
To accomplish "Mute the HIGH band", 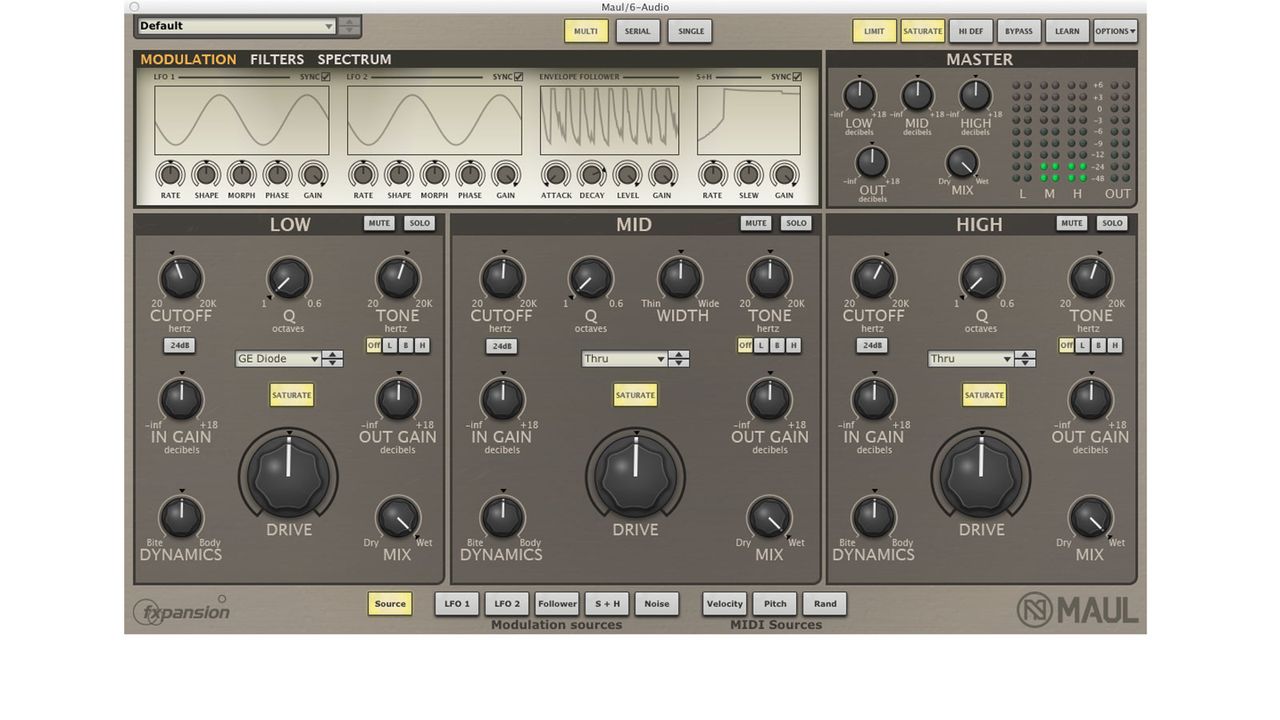I will pos(1072,224).
